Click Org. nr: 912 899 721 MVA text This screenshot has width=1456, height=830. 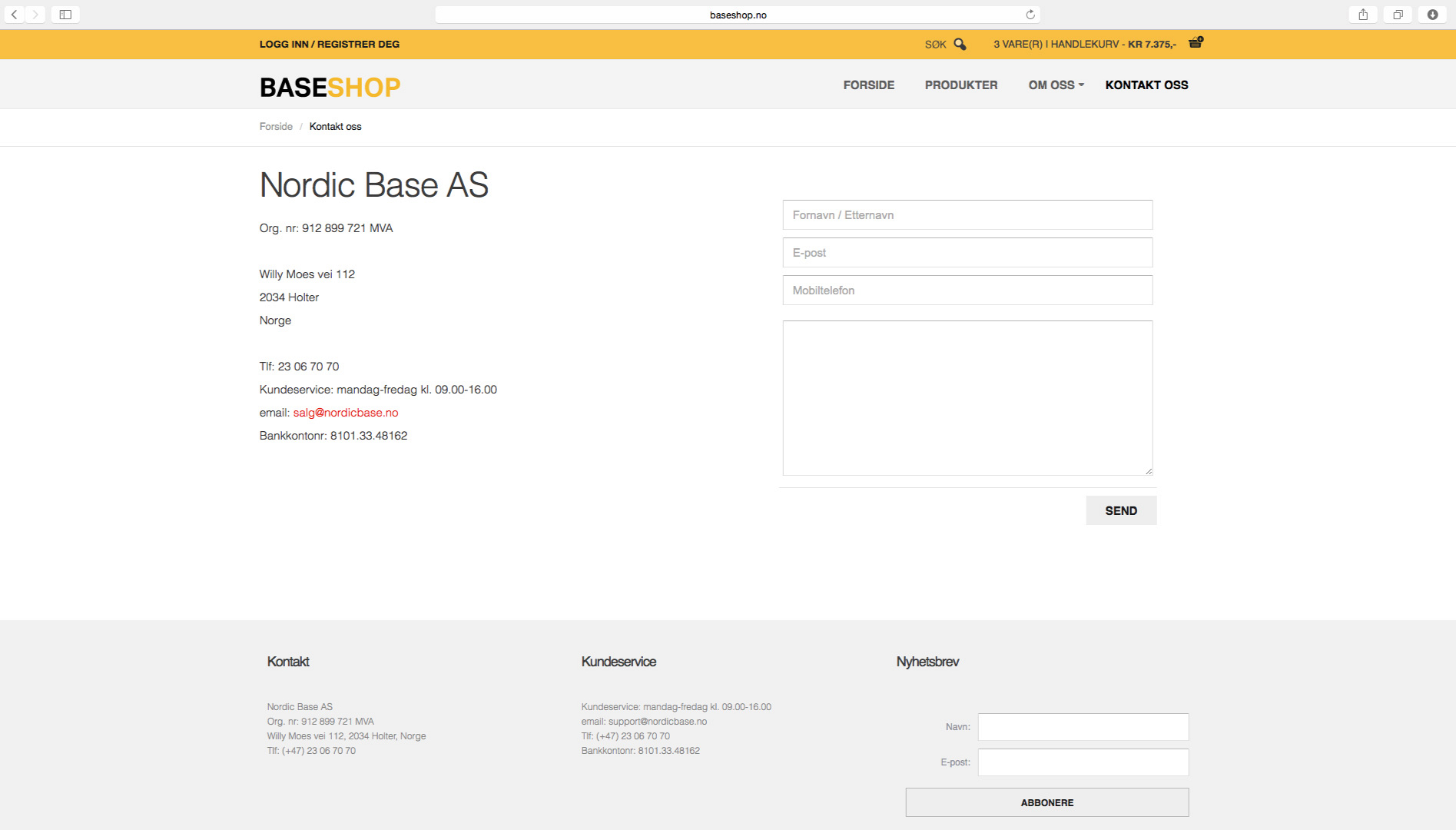[326, 228]
